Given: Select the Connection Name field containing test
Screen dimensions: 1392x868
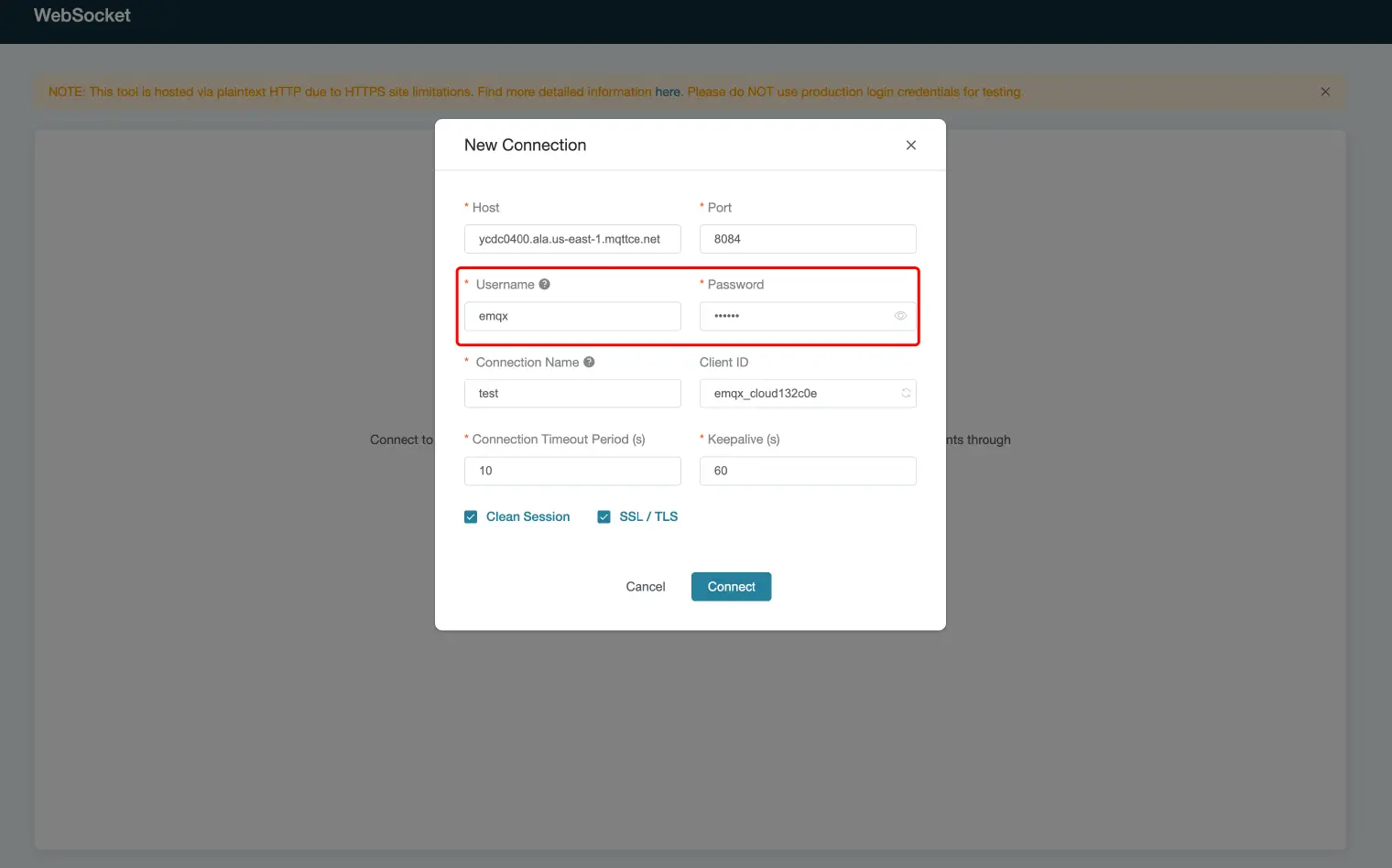Looking at the screenshot, I should point(572,394).
